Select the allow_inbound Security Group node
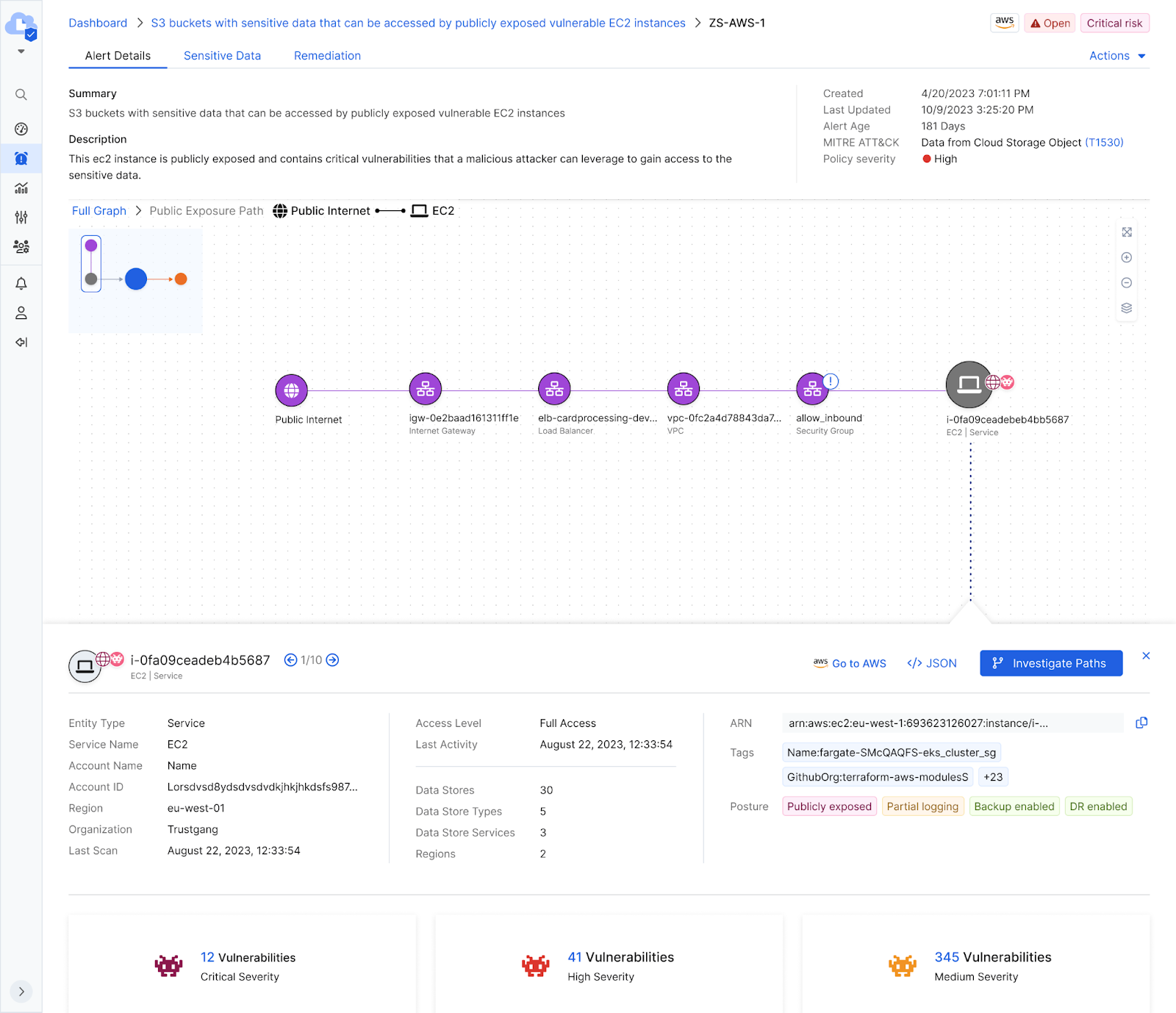 [x=812, y=390]
